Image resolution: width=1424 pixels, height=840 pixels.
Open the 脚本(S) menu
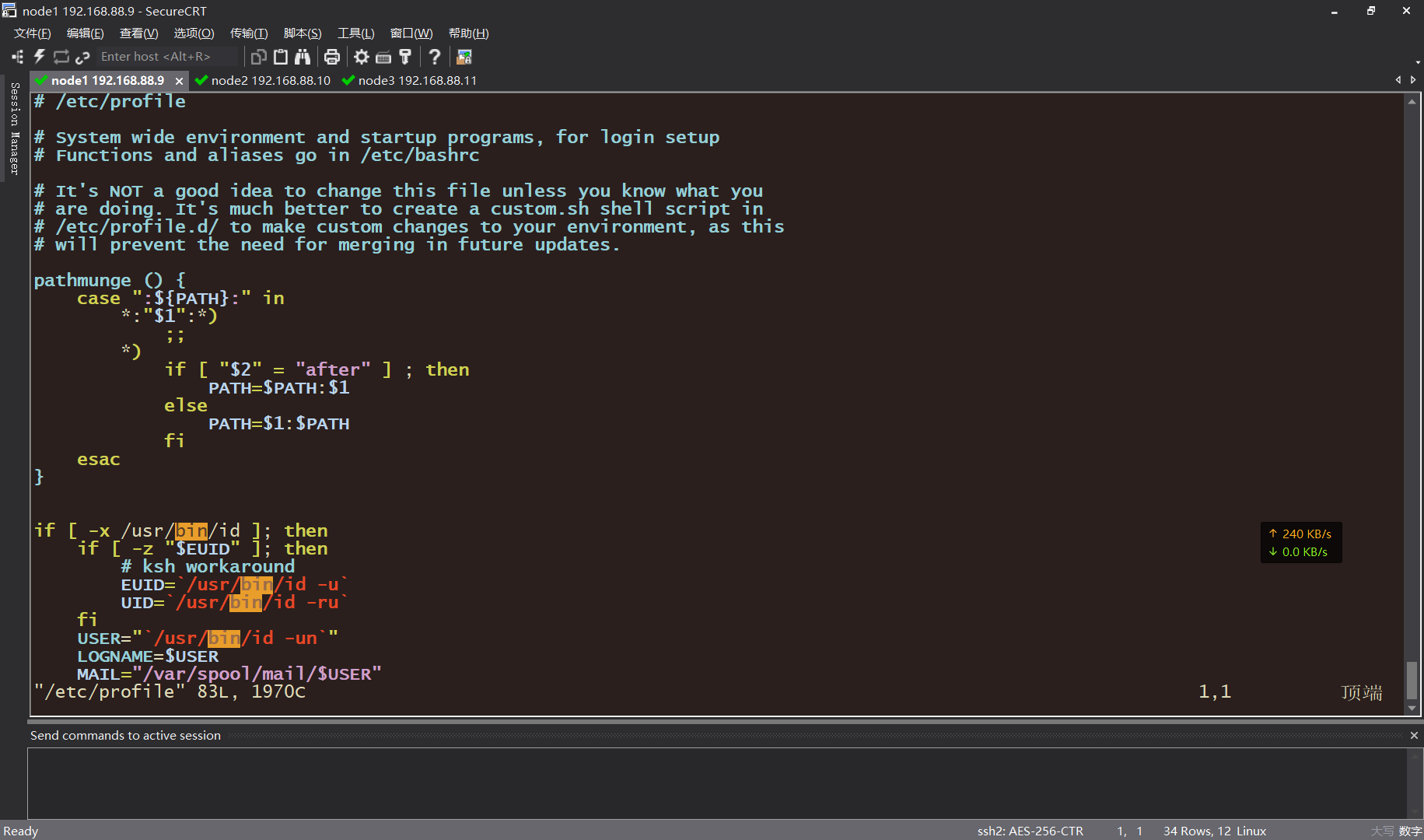click(303, 33)
